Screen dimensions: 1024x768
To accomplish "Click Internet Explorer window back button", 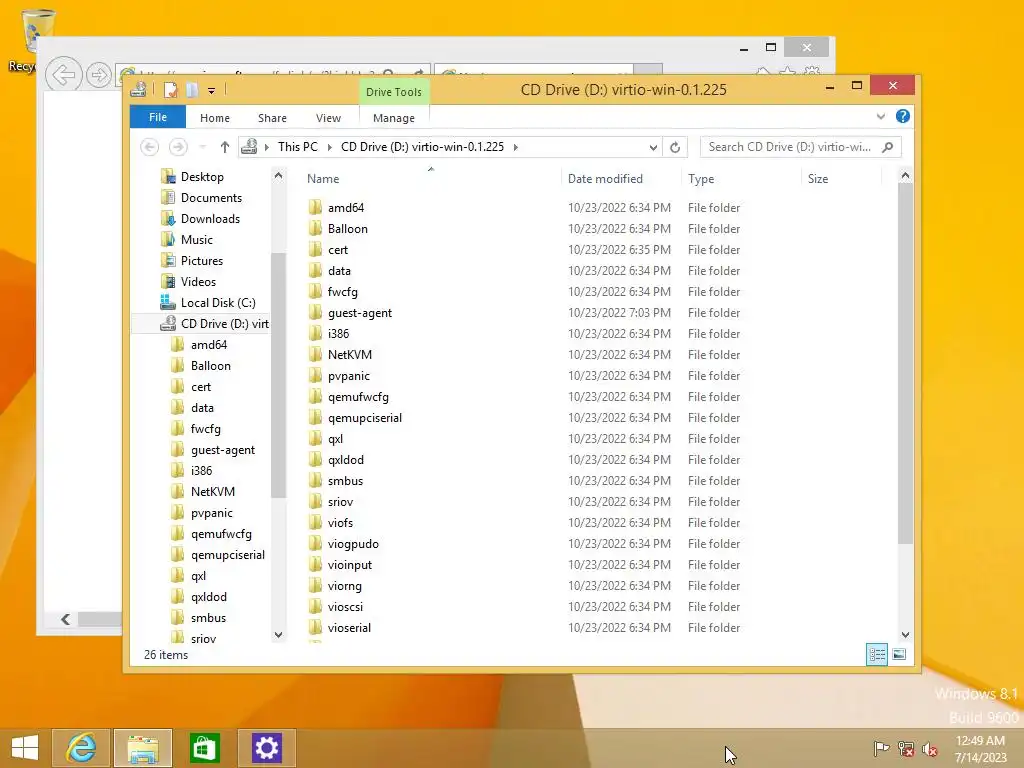I will 63,74.
